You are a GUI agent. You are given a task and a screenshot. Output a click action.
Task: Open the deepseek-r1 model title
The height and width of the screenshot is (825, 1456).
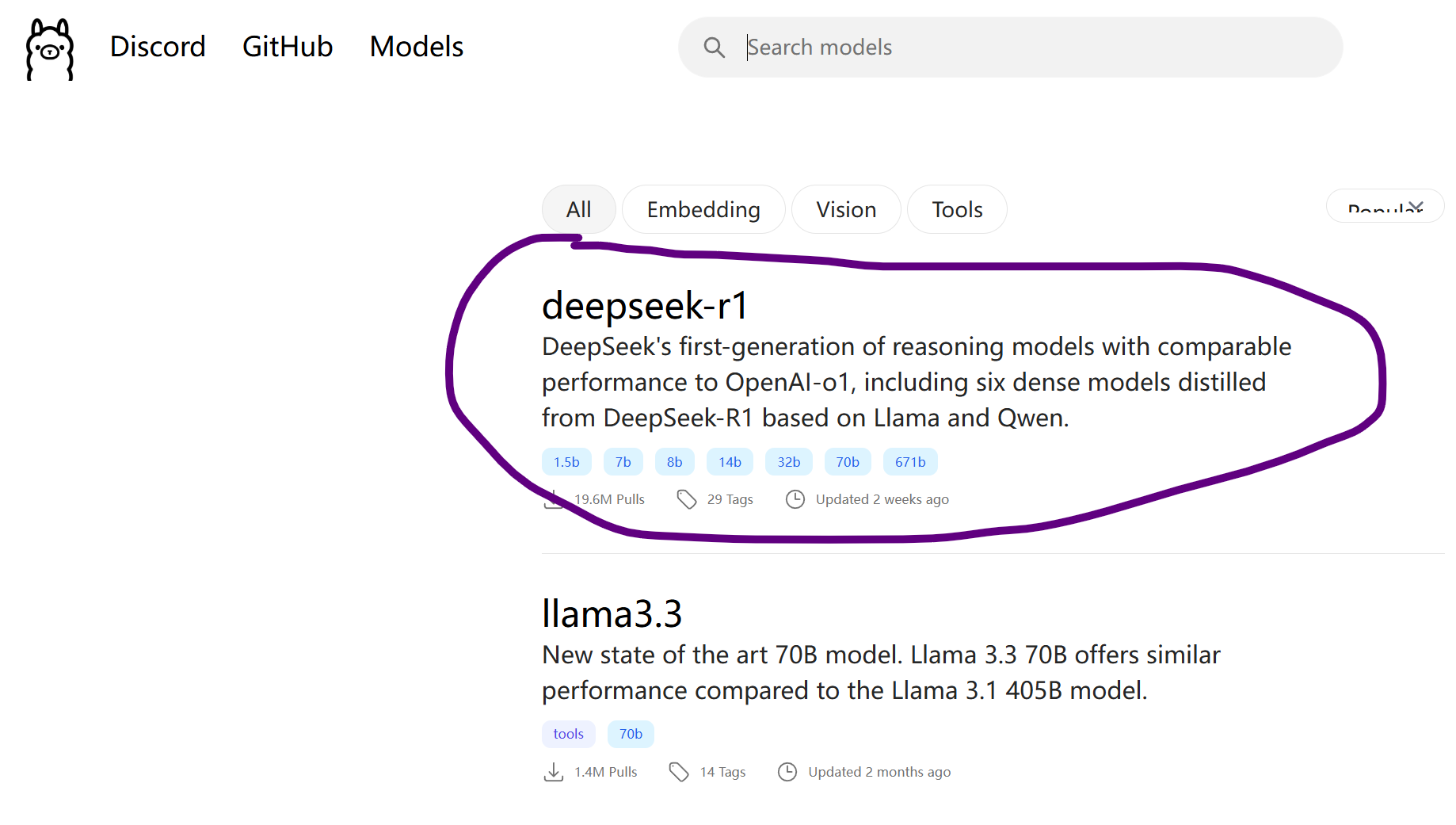(644, 306)
